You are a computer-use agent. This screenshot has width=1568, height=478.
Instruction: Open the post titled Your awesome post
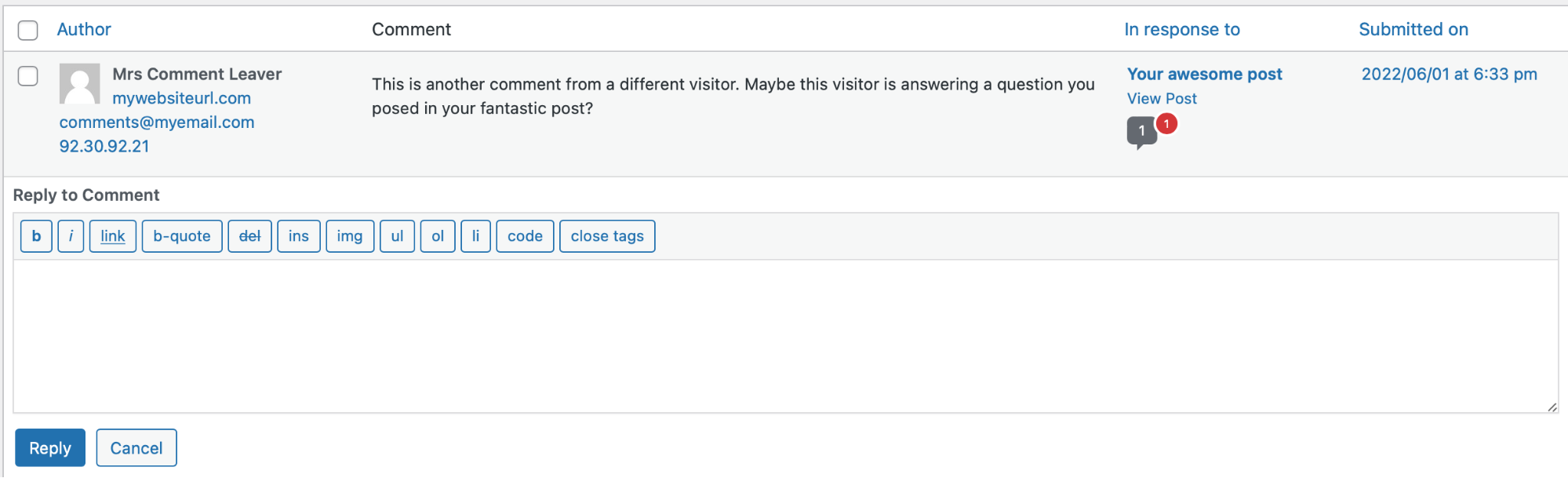(1204, 74)
